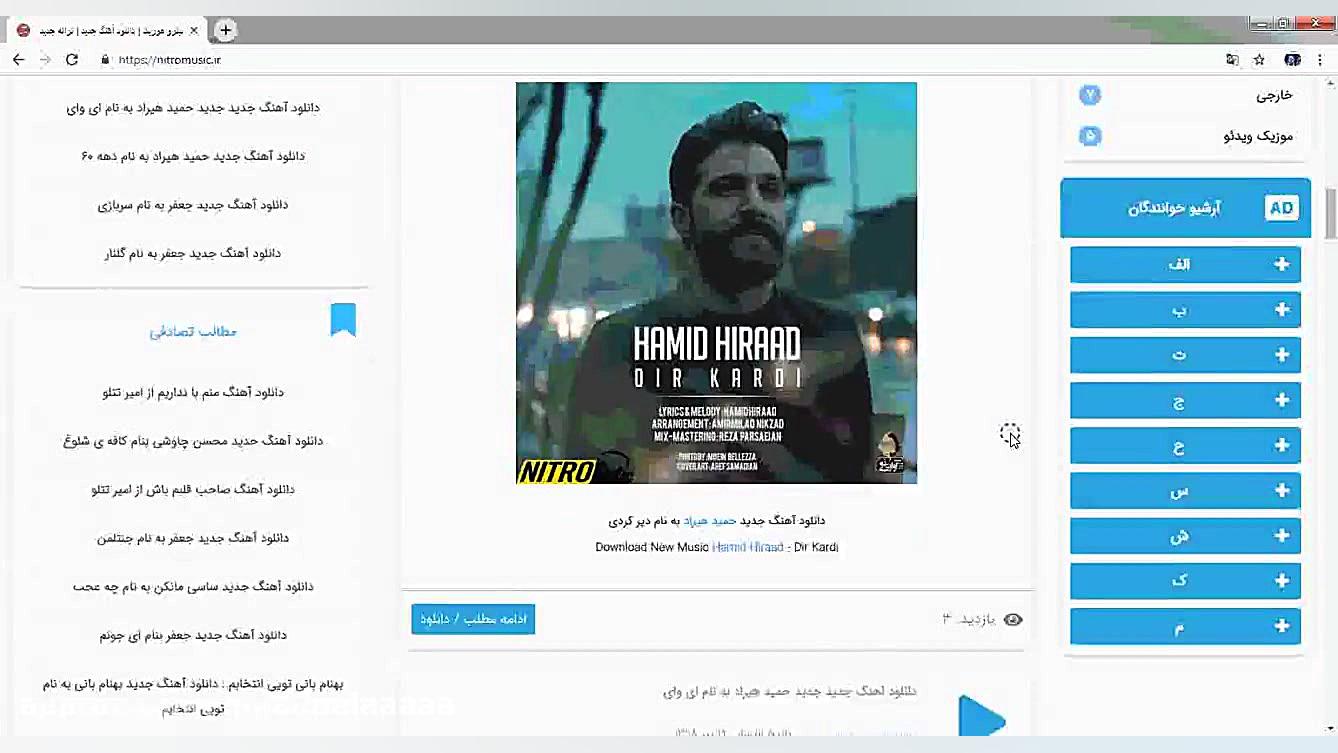Click the آرشیو خوانندگان header title
Image resolution: width=1338 pixels, height=753 pixels.
pyautogui.click(x=1174, y=208)
